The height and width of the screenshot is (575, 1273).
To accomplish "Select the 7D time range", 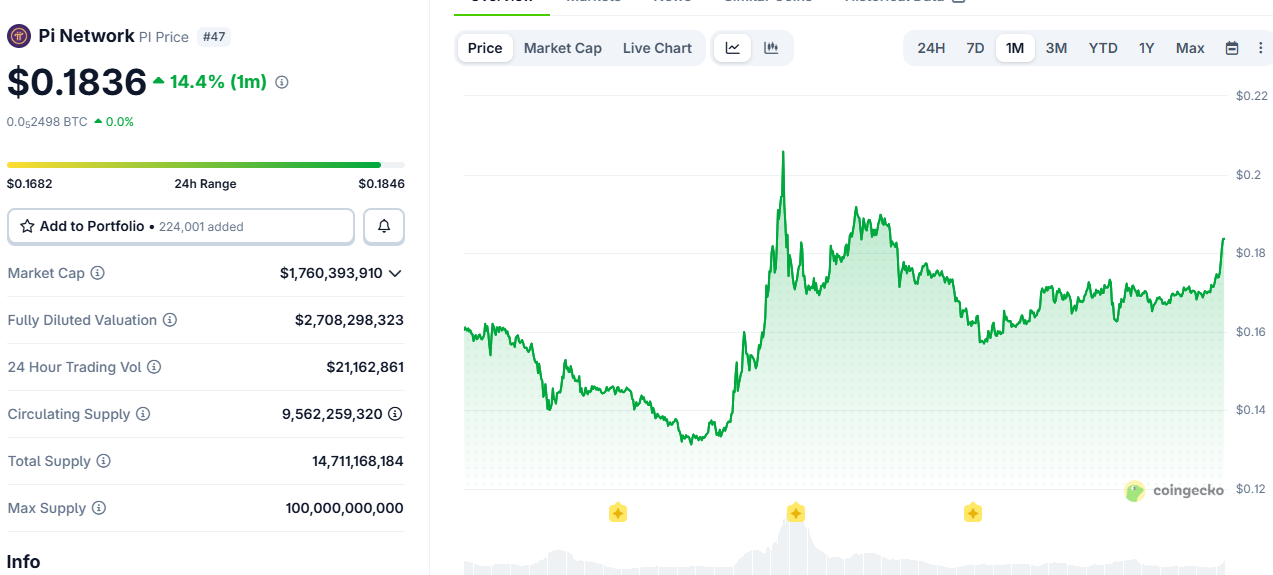I will 975,48.
